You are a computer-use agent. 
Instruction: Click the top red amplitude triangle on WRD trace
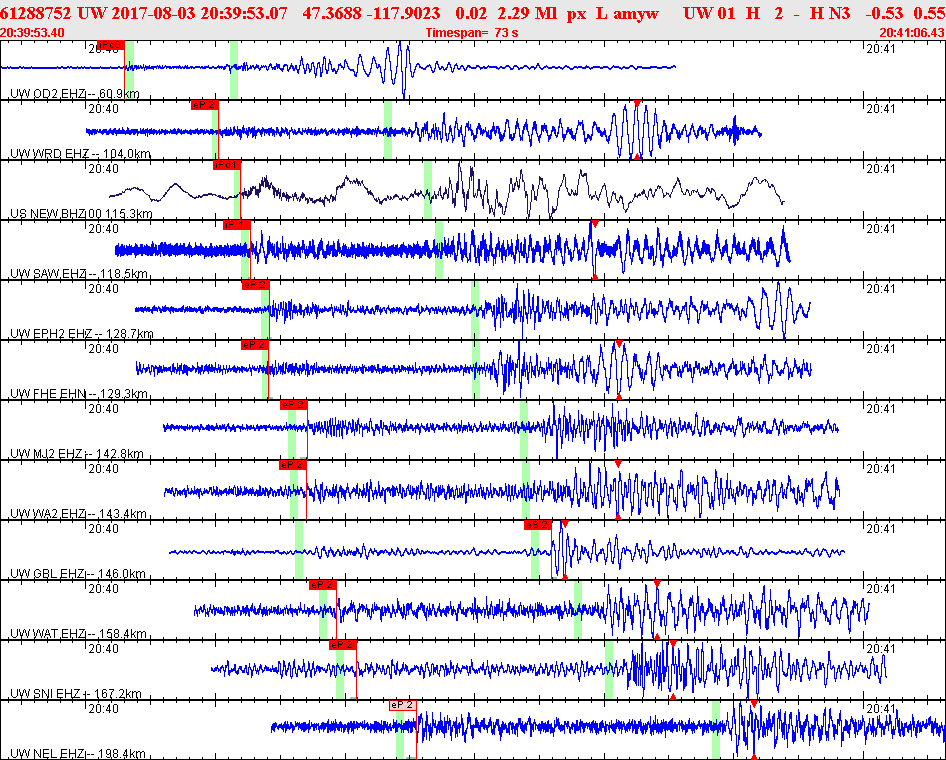[637, 104]
